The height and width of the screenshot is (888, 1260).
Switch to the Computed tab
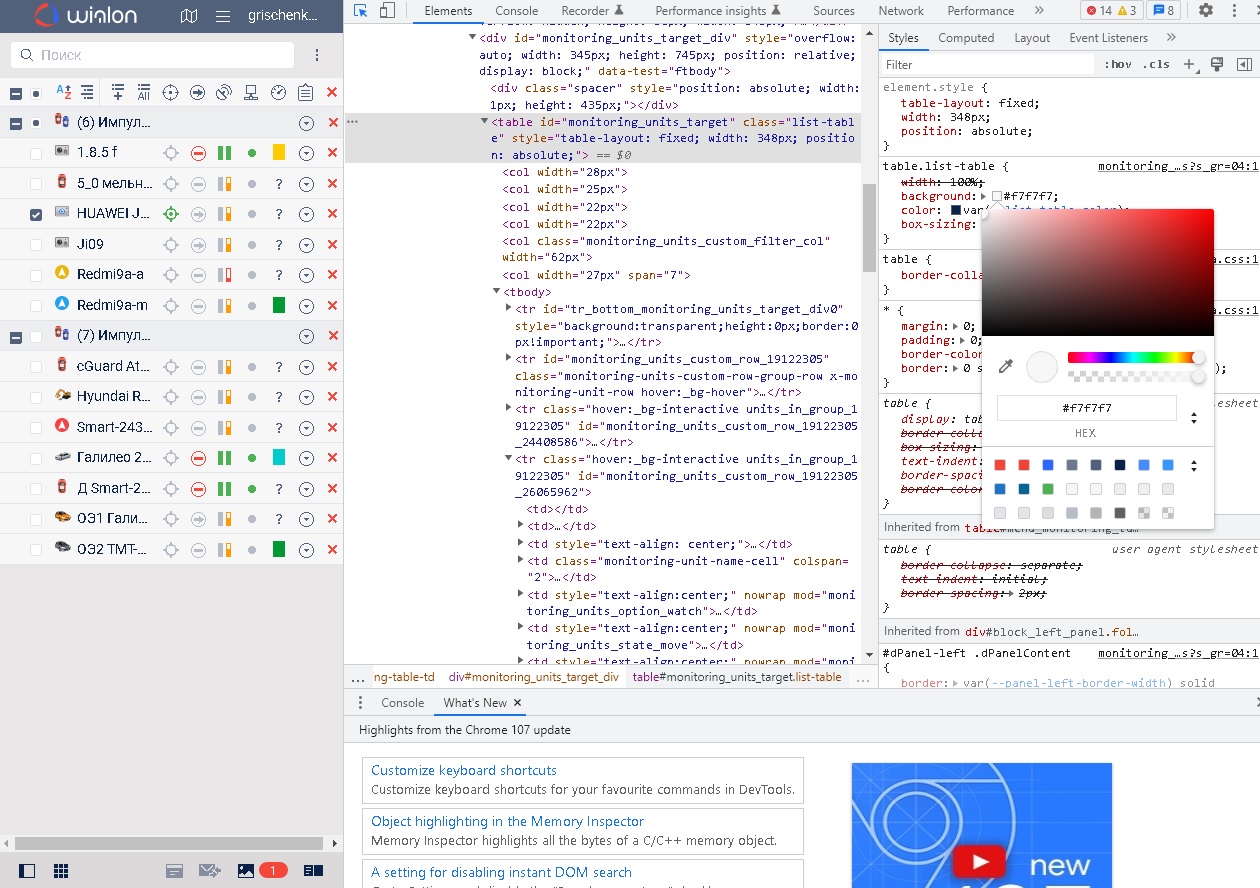(x=965, y=38)
